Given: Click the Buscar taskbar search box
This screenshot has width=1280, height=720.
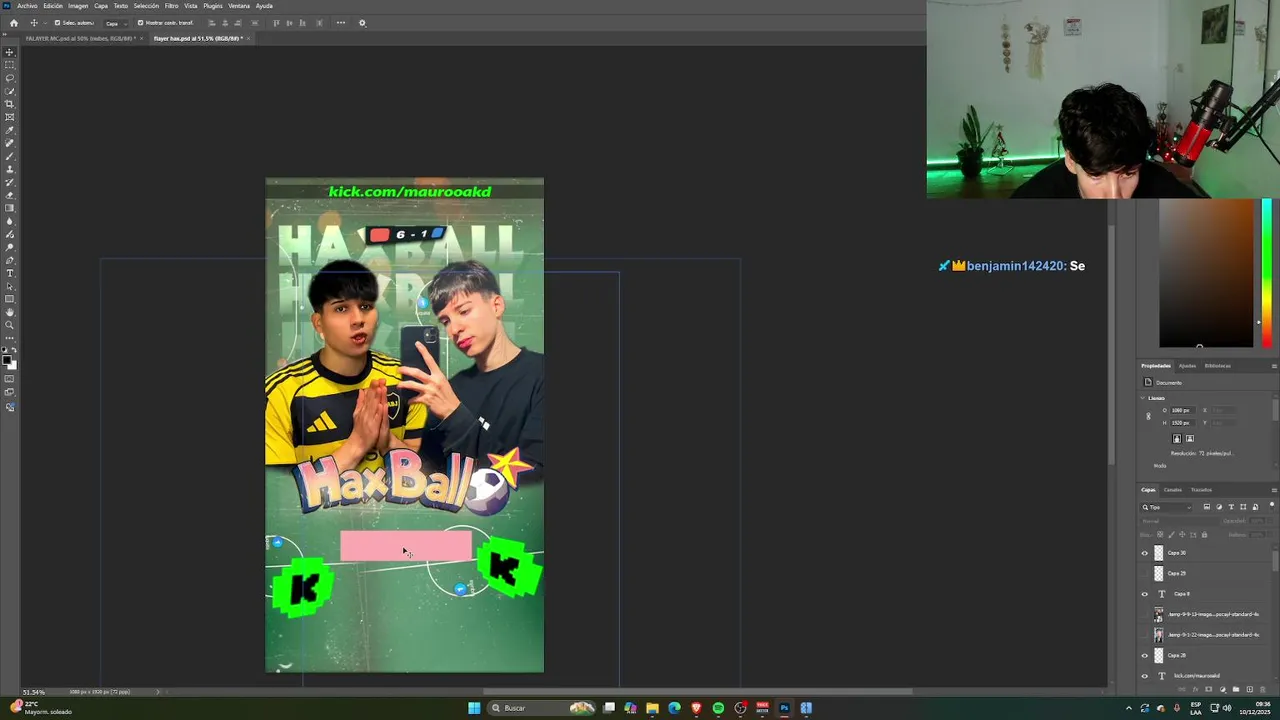Looking at the screenshot, I should pyautogui.click(x=541, y=708).
